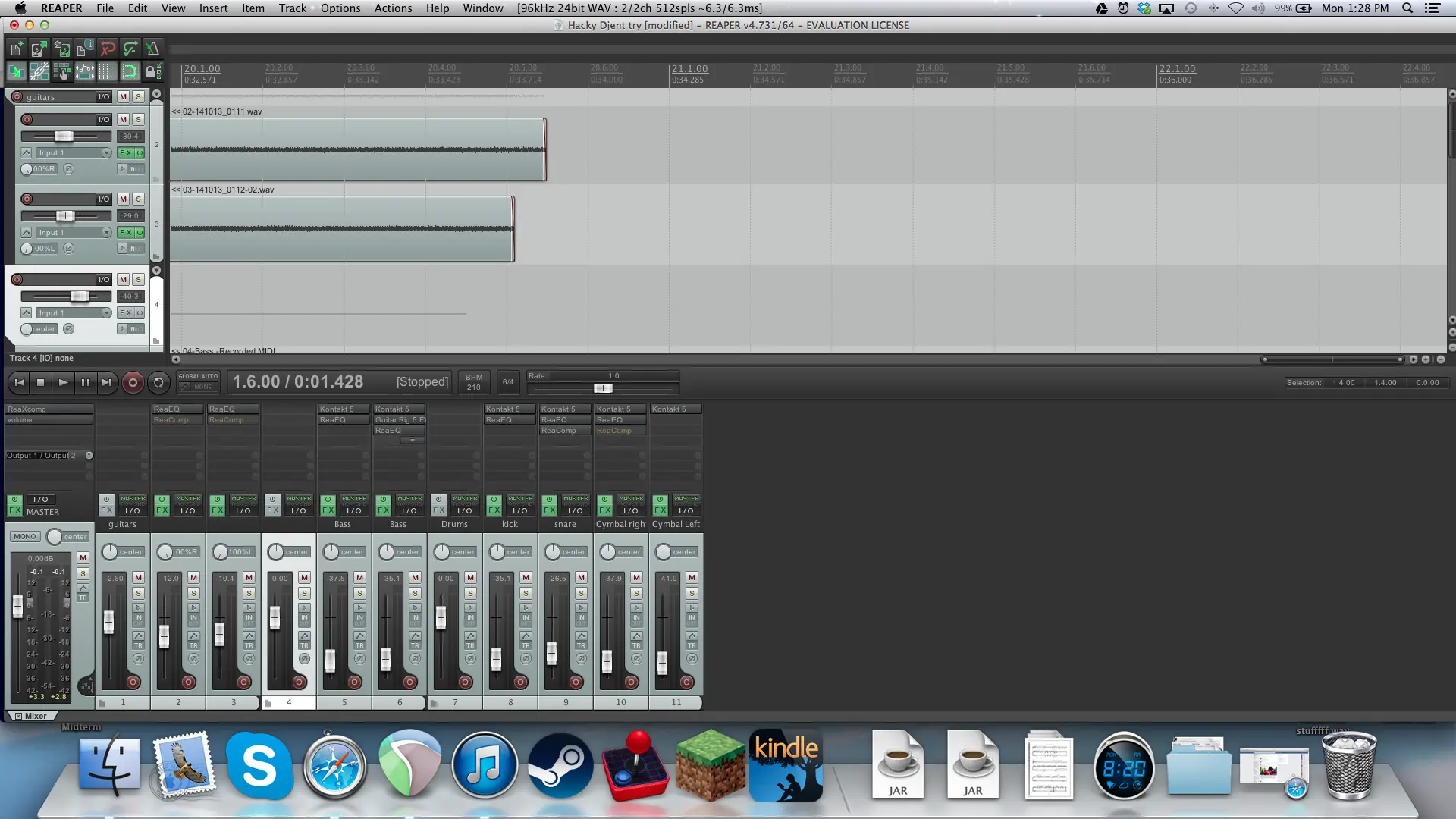Open Input 1 dropdown on track 3

point(74,233)
